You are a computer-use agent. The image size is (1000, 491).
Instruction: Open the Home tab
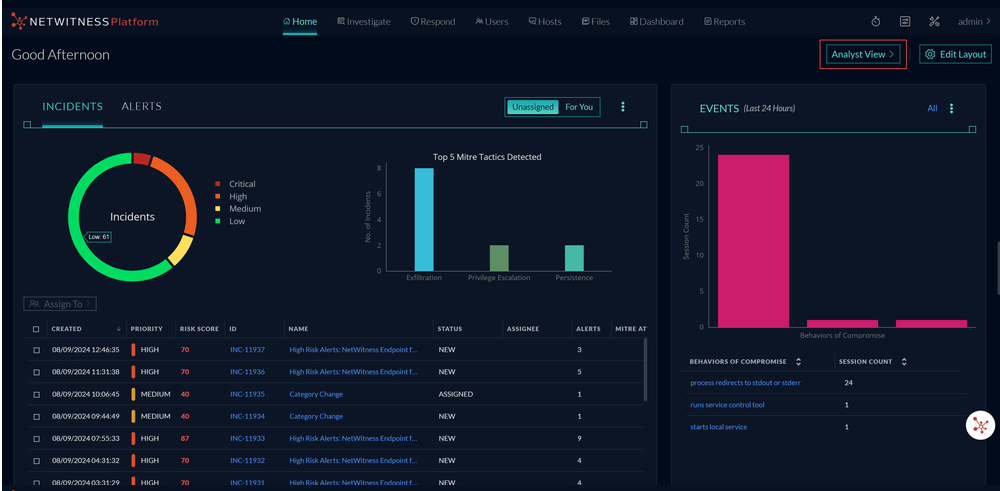(300, 22)
